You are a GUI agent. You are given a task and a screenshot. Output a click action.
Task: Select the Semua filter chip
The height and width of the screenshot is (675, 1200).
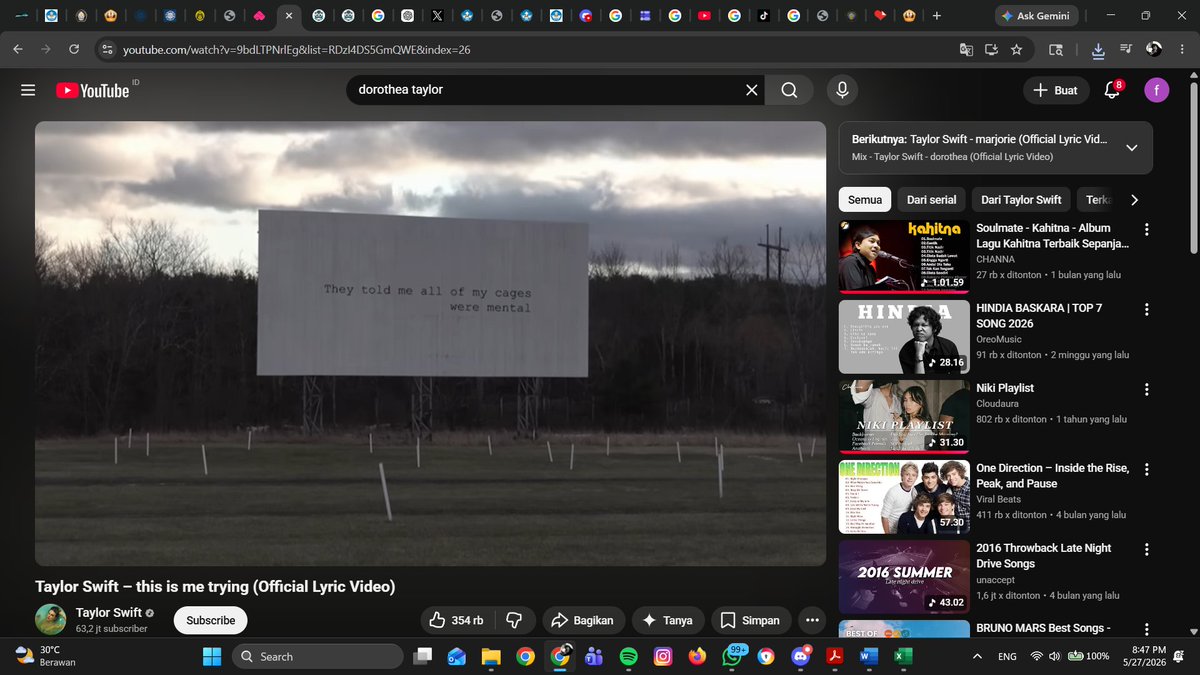(x=865, y=200)
